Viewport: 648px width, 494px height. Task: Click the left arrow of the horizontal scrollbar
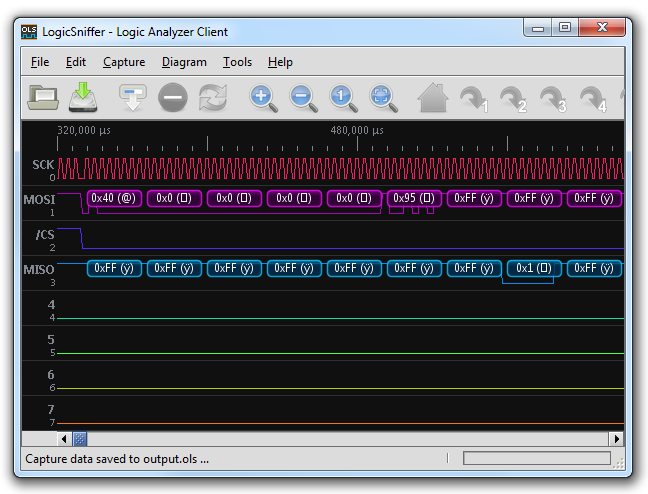point(64,439)
